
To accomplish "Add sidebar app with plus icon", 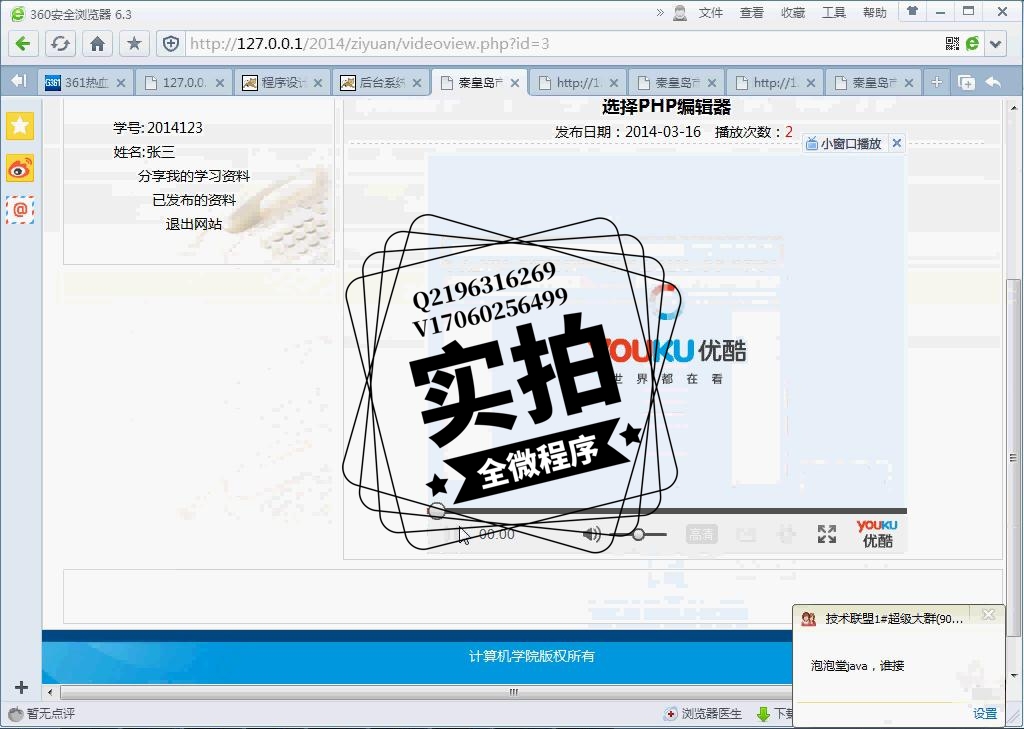I will coord(21,687).
